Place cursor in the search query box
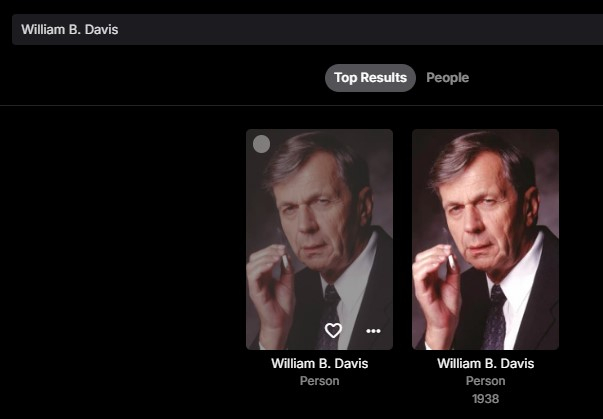 coord(300,29)
